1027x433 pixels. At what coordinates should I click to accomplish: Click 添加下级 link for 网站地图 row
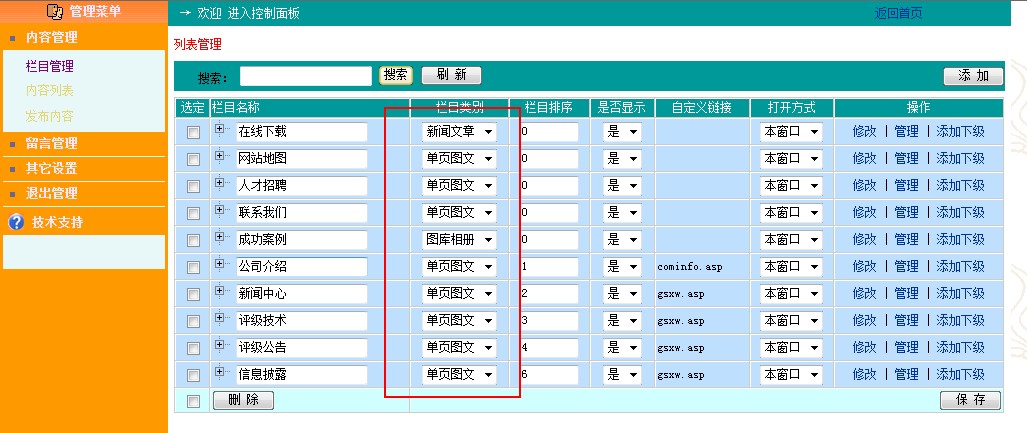pos(960,159)
